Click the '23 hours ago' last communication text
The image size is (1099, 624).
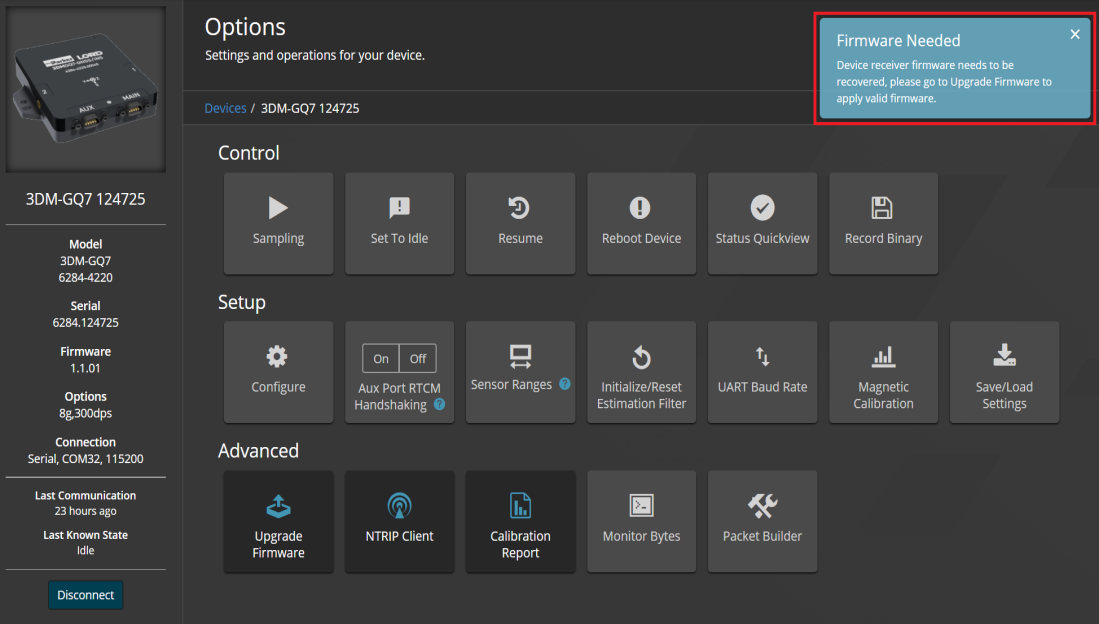[86, 511]
